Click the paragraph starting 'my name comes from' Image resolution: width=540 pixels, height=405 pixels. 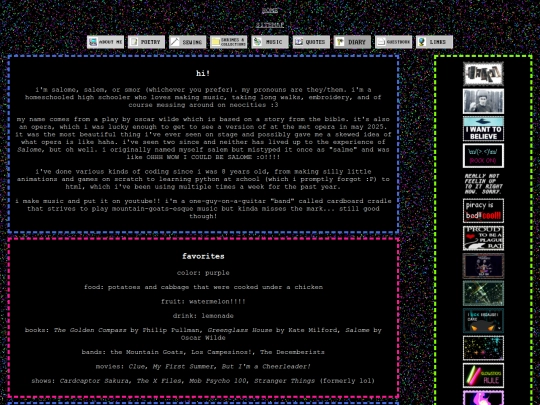[203, 138]
